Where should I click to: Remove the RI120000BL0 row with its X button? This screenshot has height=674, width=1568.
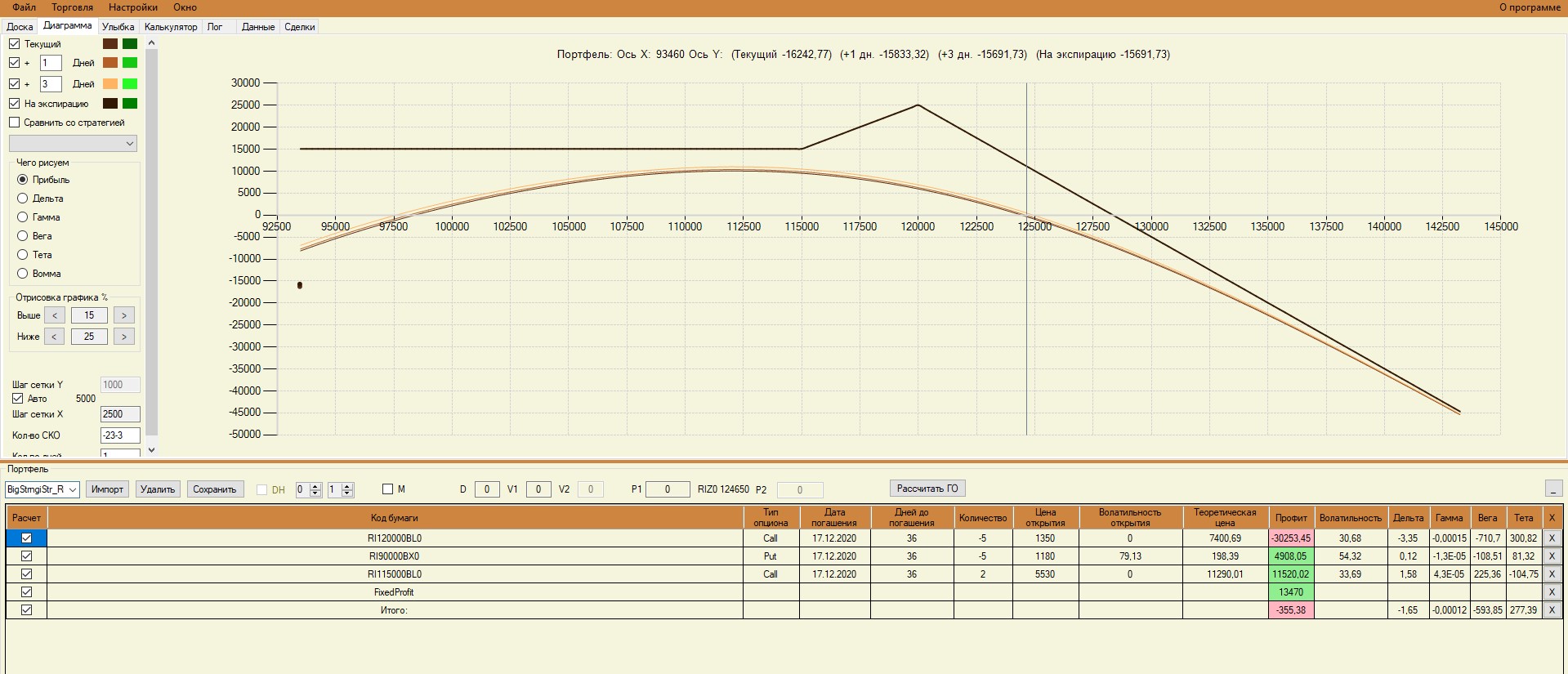pyautogui.click(x=1552, y=538)
